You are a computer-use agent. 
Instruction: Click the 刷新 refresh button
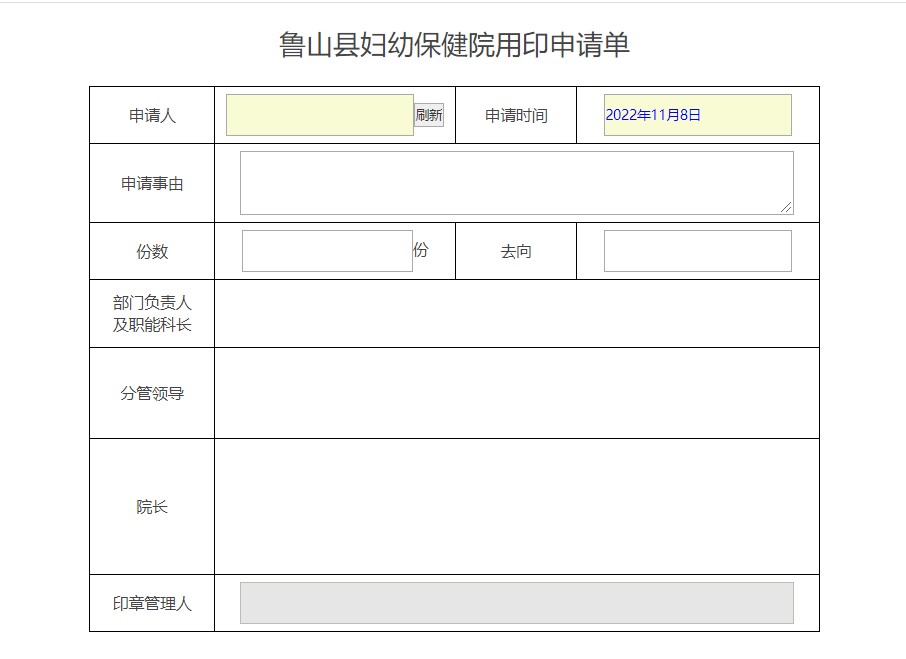(x=429, y=115)
